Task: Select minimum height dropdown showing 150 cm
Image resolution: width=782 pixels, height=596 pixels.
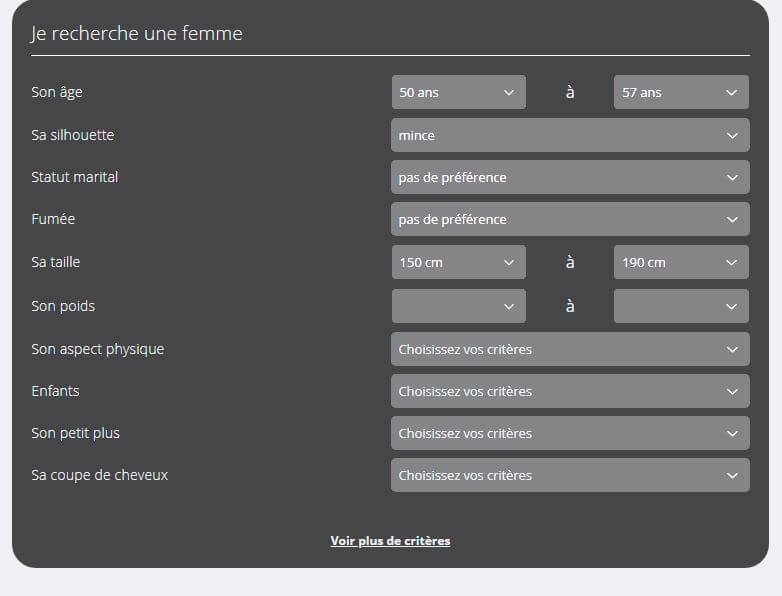Action: pyautogui.click(x=458, y=262)
